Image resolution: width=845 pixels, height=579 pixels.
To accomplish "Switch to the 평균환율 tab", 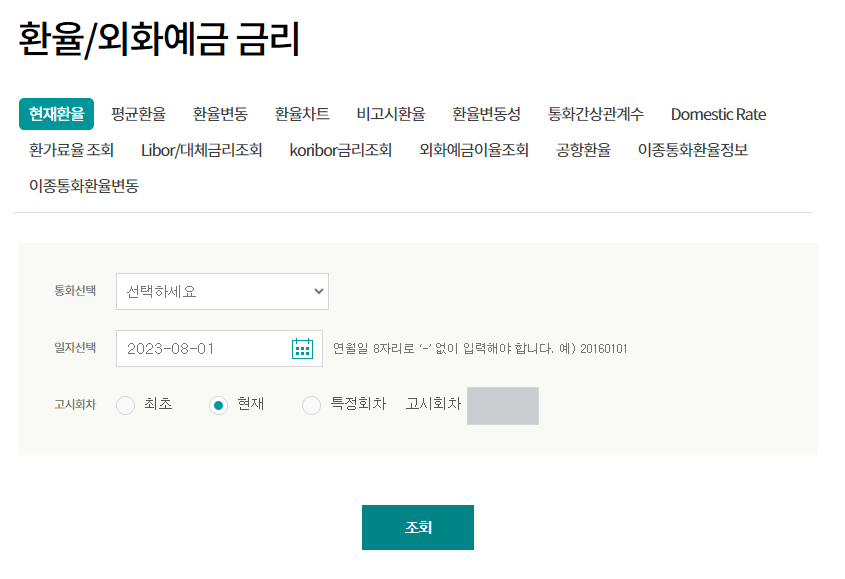I will point(138,114).
